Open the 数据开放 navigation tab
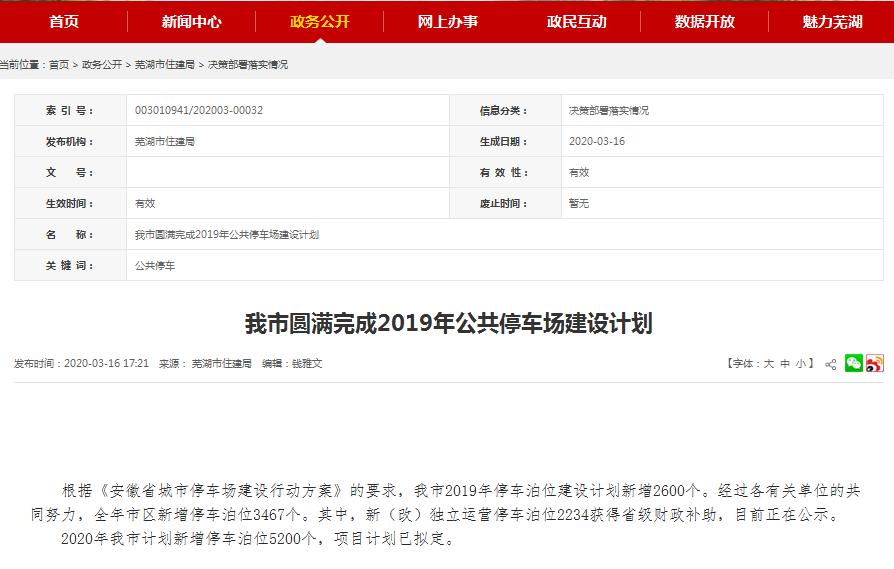This screenshot has height=569, width=894. click(705, 22)
